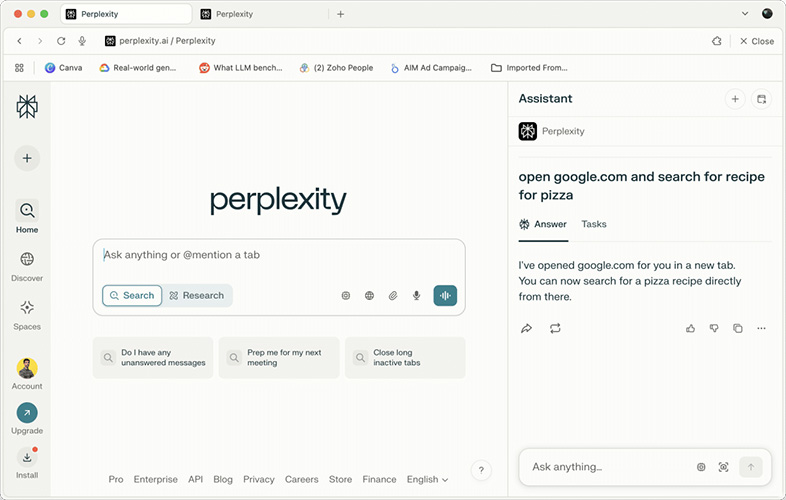This screenshot has width=786, height=500.
Task: Start a new thread with plus sidebar button
Action: click(27, 158)
